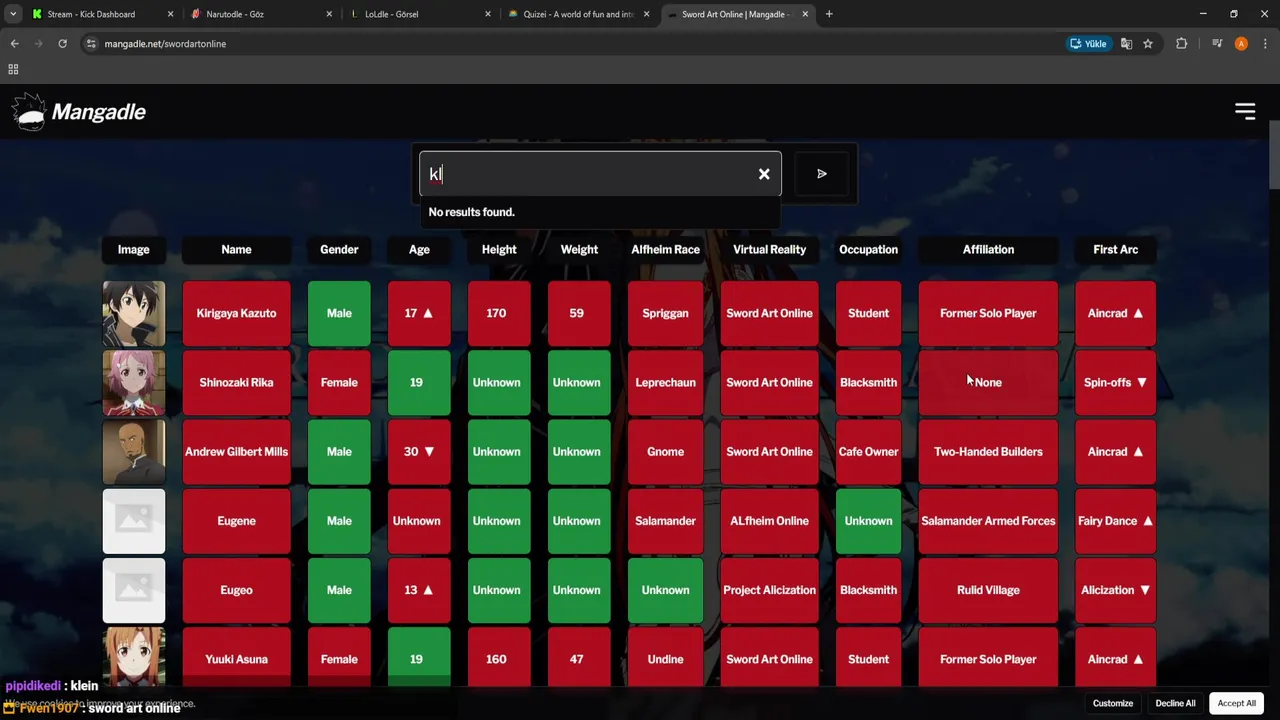Click the Shinozaki Rika name cell
Viewport: 1280px width, 720px height.
coord(236,382)
